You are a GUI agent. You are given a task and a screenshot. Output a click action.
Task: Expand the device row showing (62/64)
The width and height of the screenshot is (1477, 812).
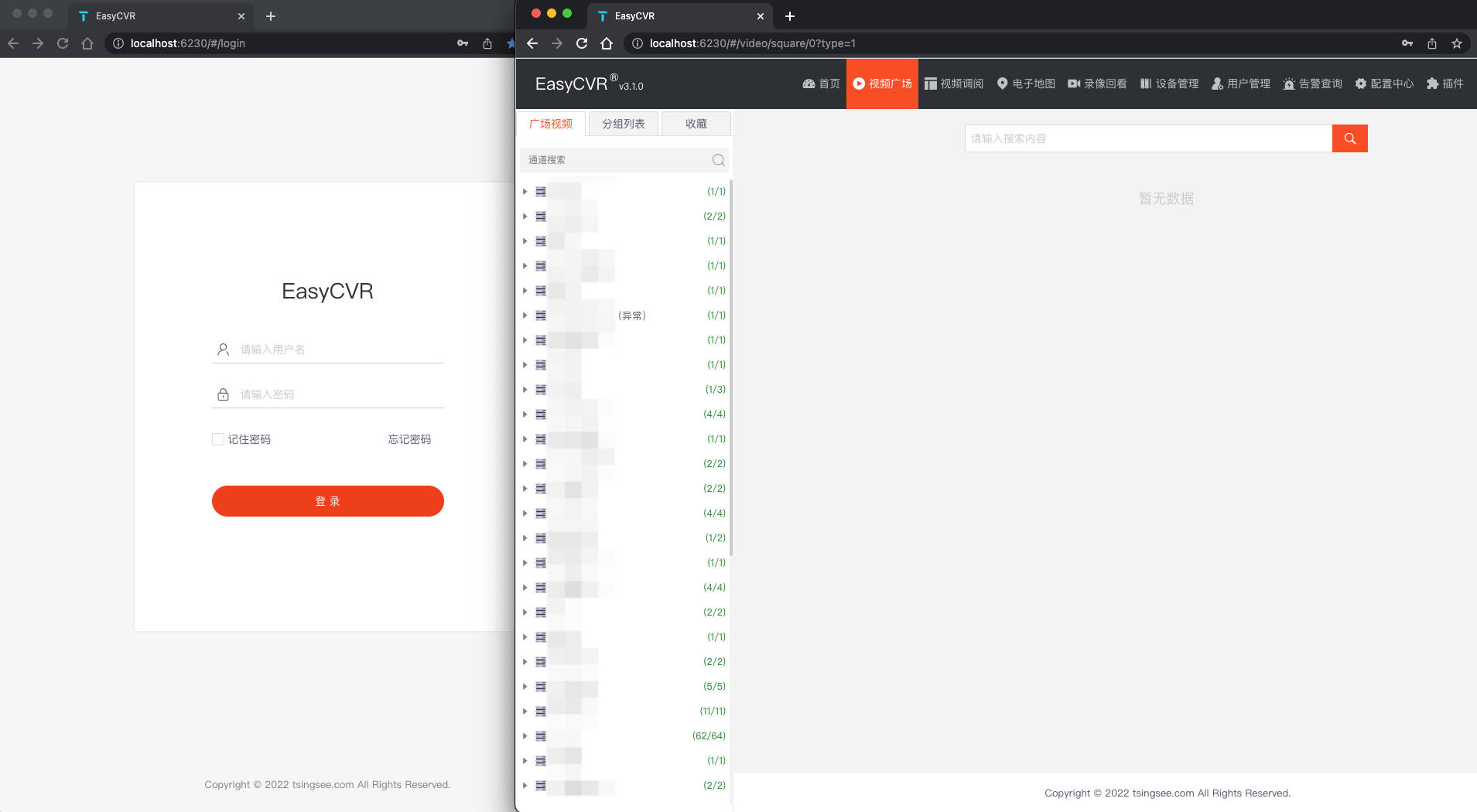[525, 736]
